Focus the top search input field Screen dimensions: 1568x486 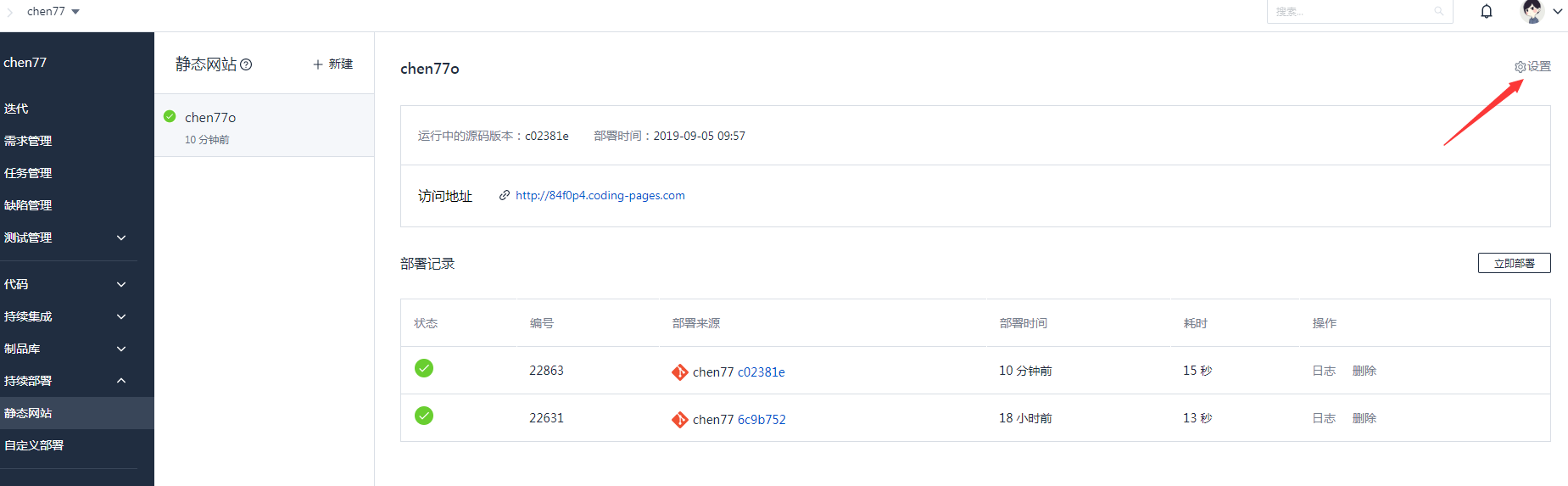pos(1359,11)
